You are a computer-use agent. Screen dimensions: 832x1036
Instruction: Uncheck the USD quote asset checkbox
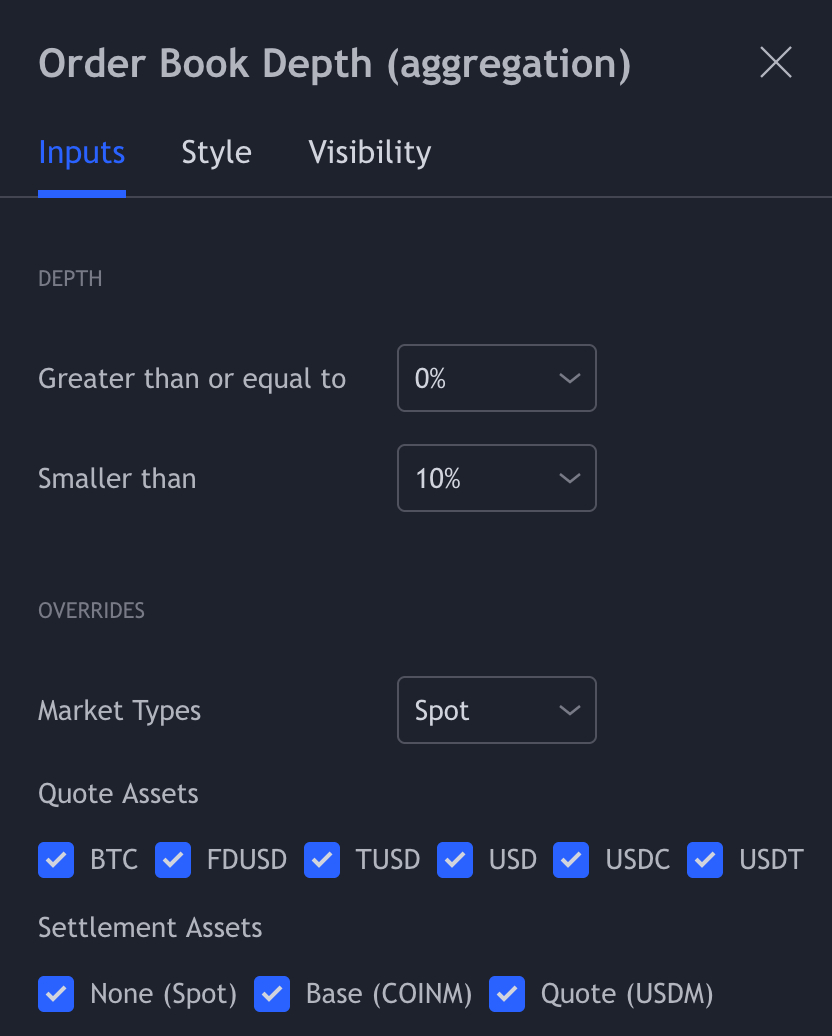click(x=455, y=859)
